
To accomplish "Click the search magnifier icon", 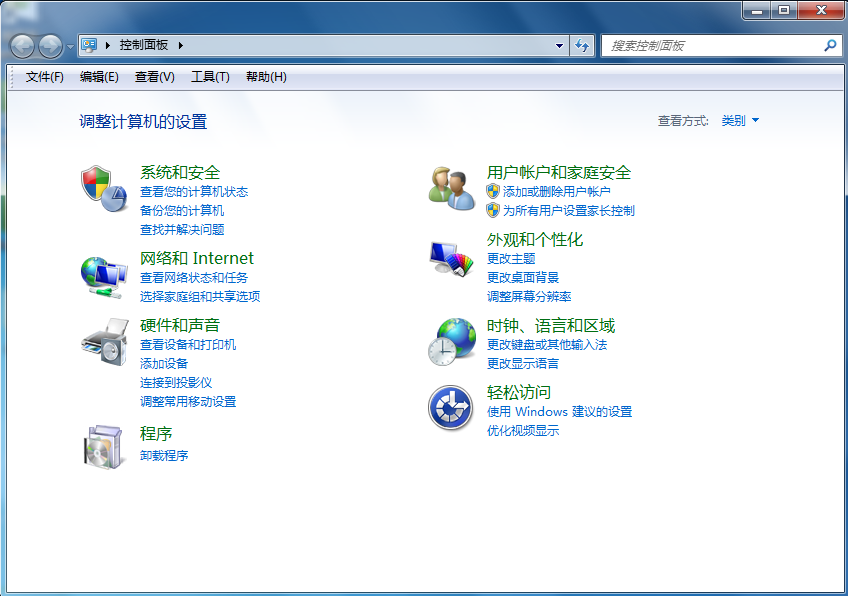I will (x=830, y=46).
